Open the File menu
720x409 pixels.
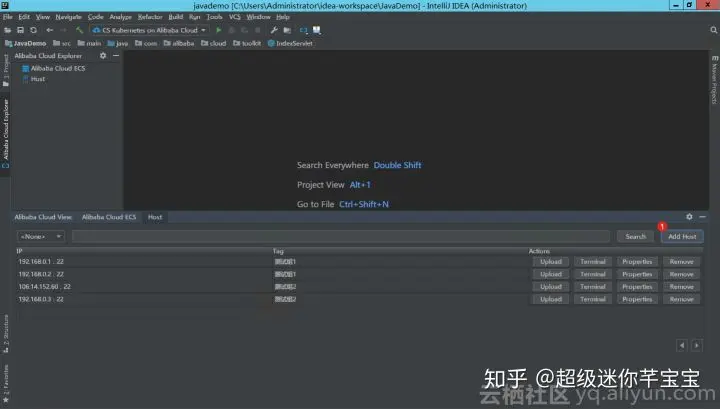(8, 17)
